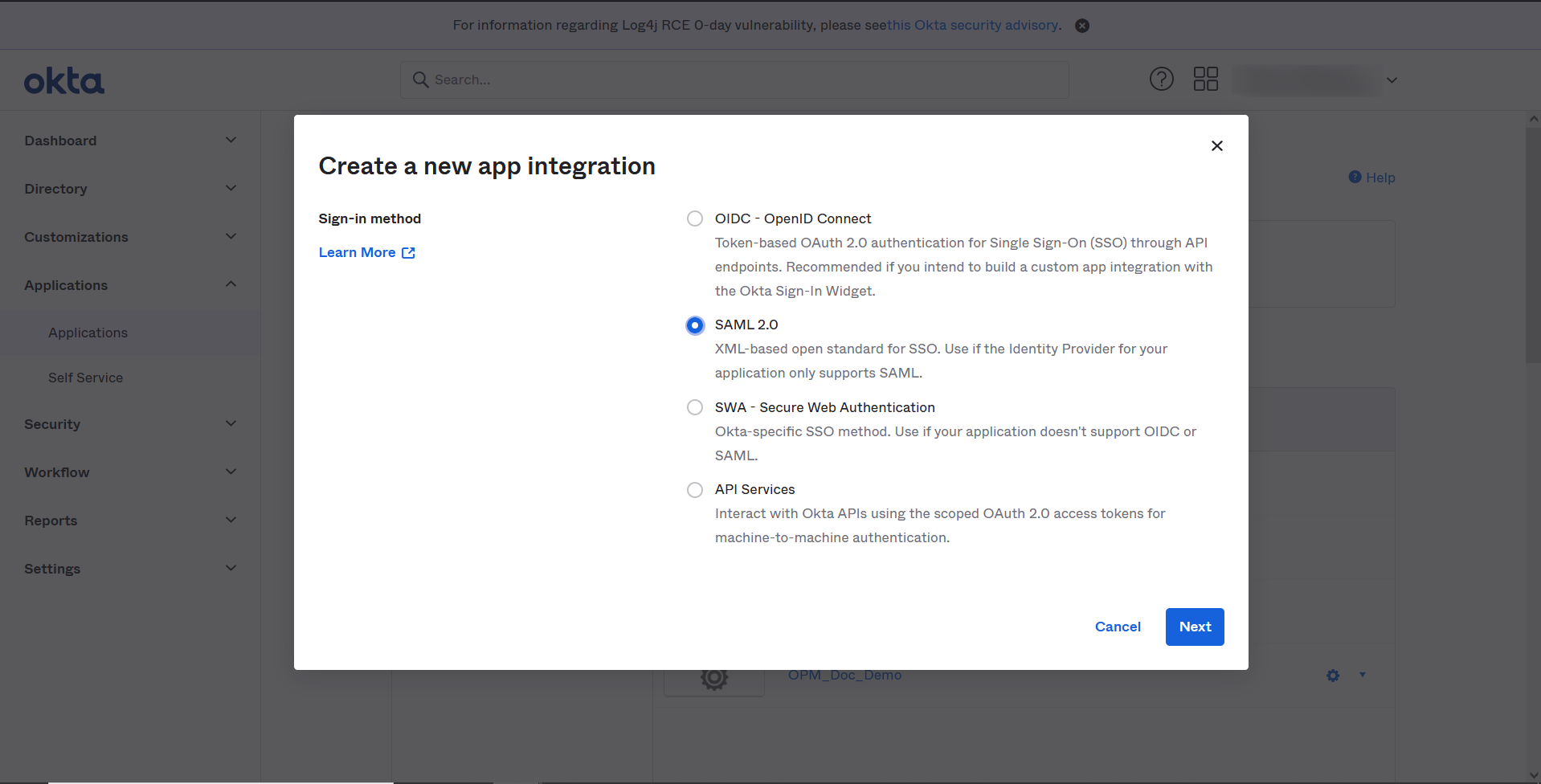Choose SWA - Secure Web Authentication radio
Screen dimensions: 1541x784
(695, 407)
